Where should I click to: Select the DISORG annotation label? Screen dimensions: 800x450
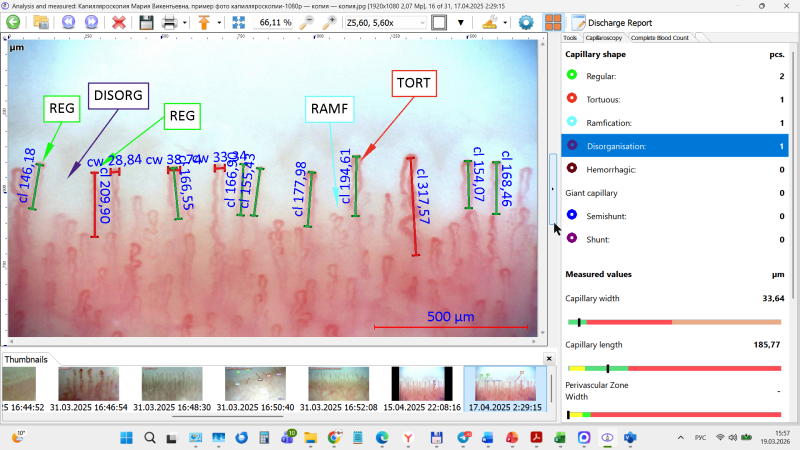tap(118, 95)
